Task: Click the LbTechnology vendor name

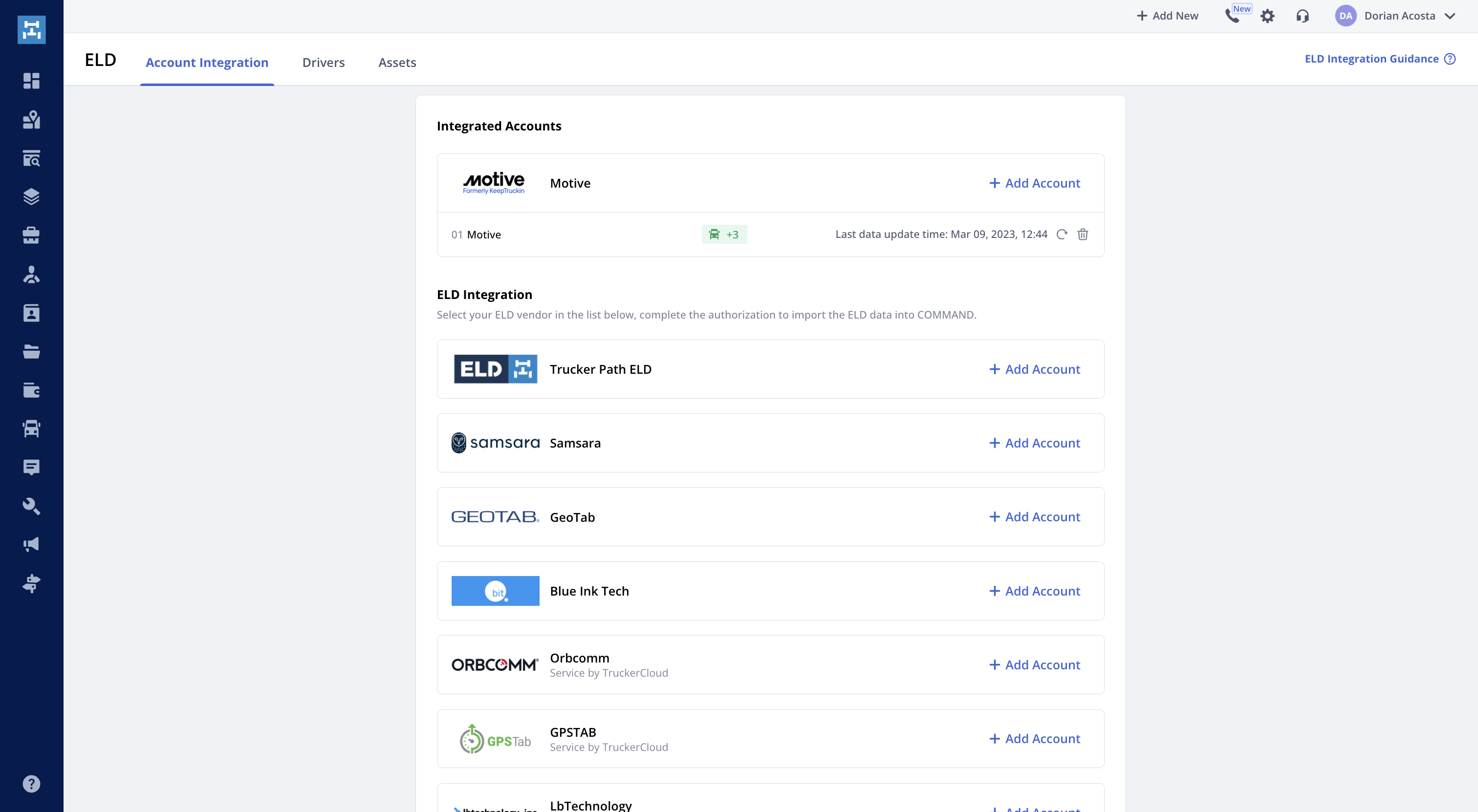Action: click(590, 805)
